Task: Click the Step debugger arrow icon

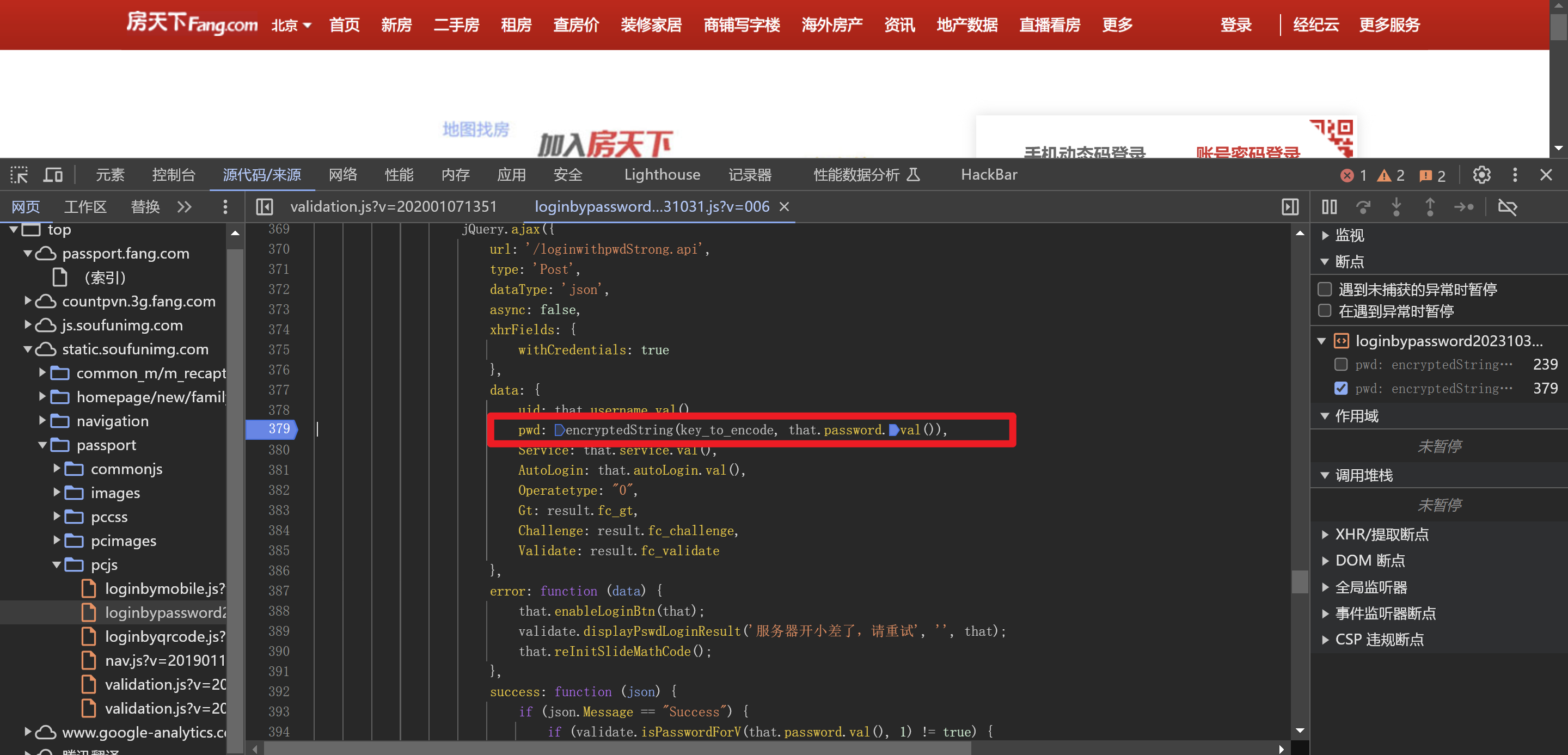Action: [1464, 207]
